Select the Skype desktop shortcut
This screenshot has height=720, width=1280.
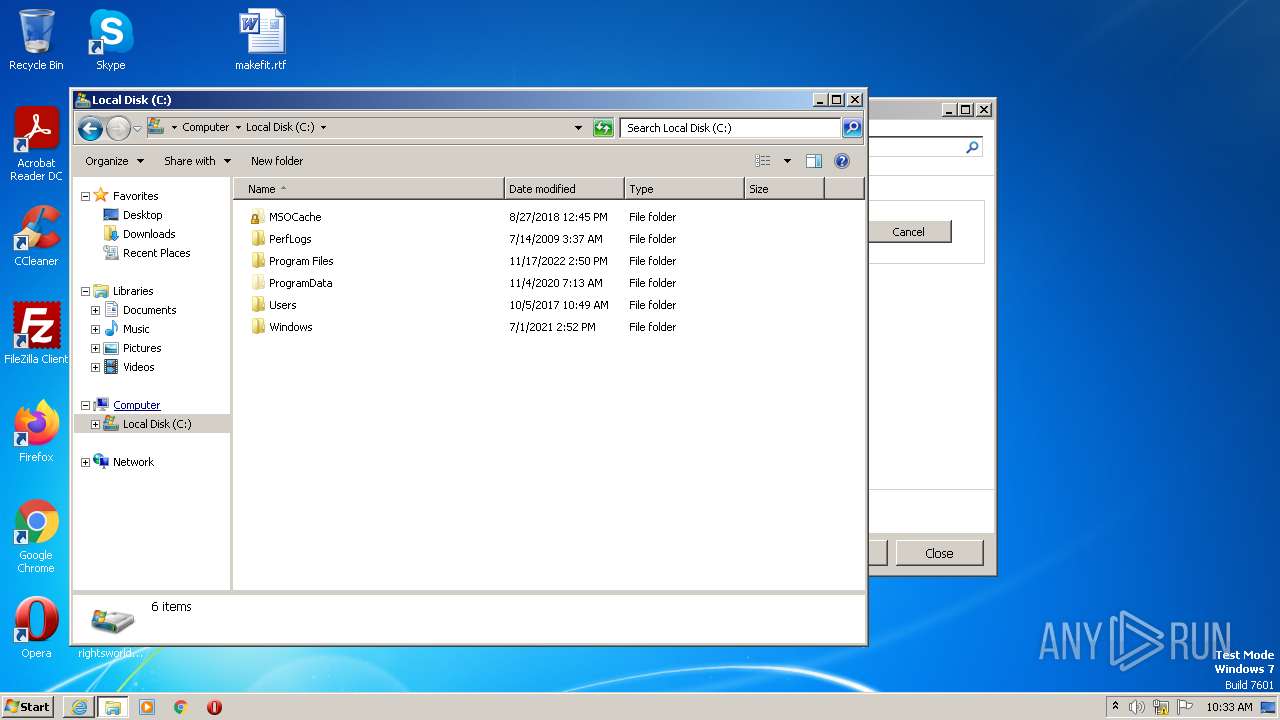click(110, 40)
